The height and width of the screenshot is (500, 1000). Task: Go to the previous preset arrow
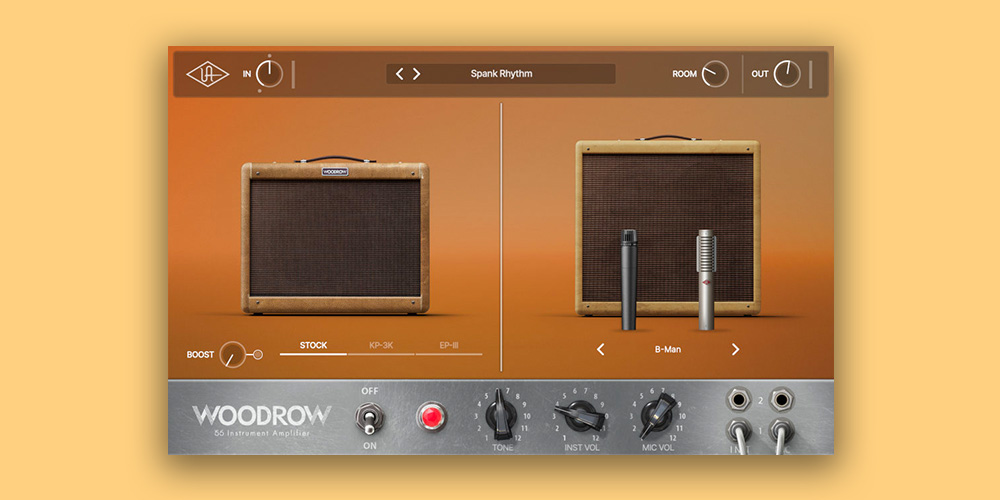point(399,74)
